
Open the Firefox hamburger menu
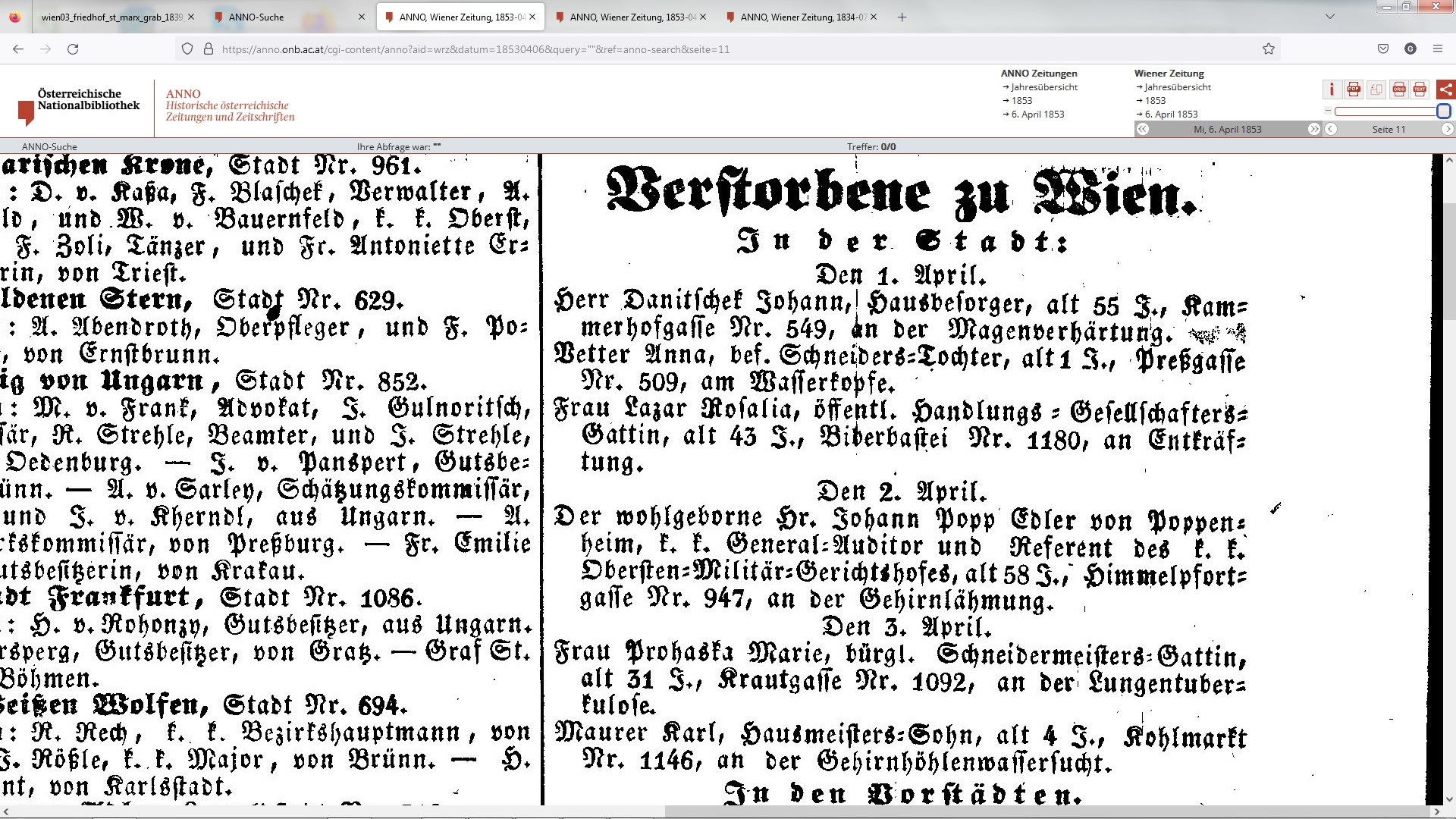coord(1438,49)
